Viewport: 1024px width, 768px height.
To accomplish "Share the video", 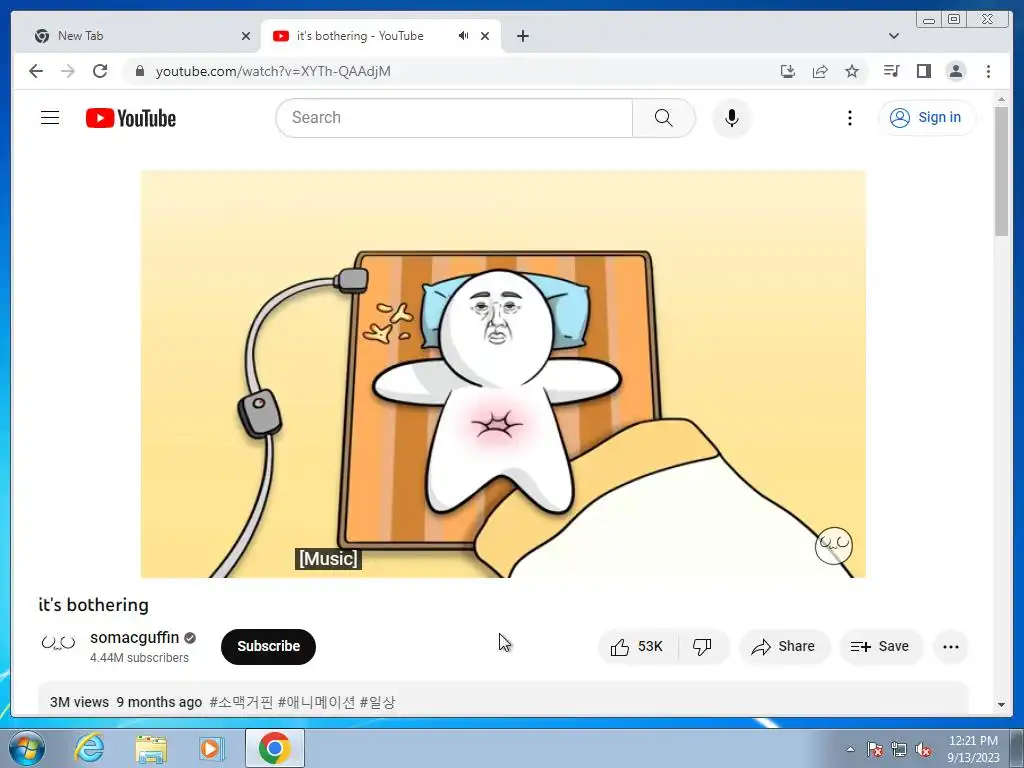I will 784,647.
